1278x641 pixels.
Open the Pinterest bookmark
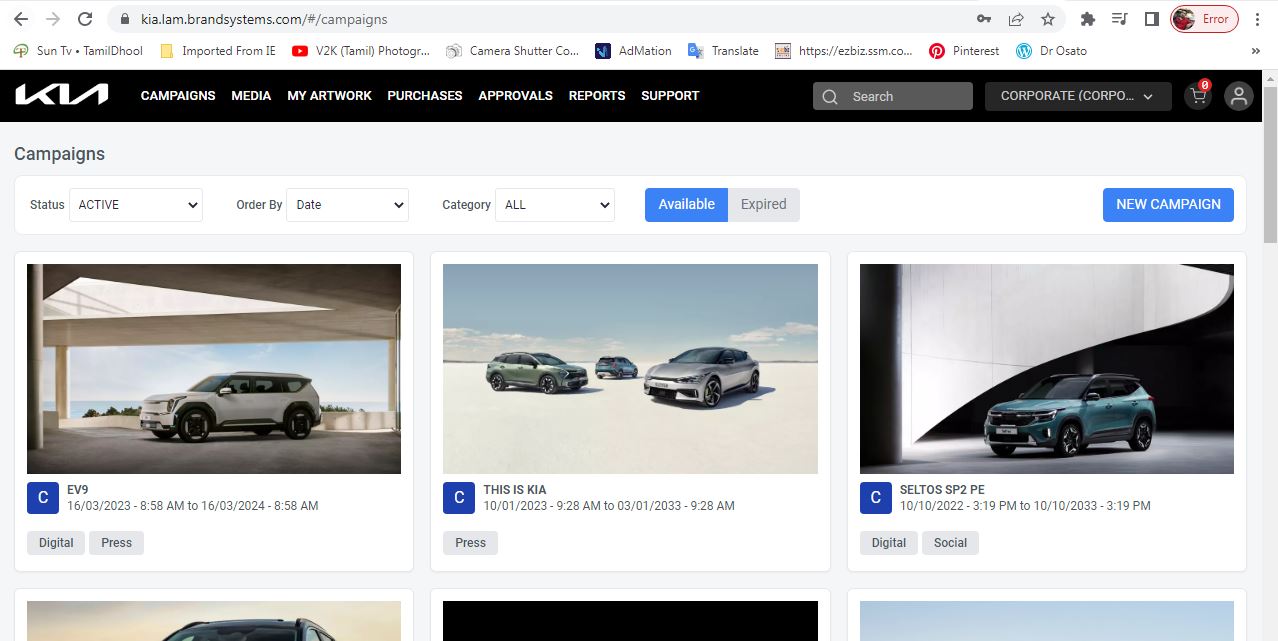(x=964, y=51)
